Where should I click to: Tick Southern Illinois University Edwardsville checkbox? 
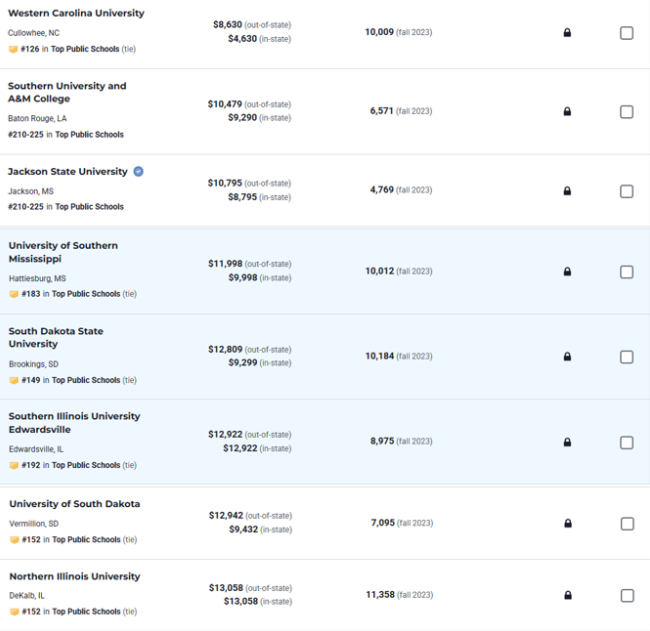click(626, 442)
